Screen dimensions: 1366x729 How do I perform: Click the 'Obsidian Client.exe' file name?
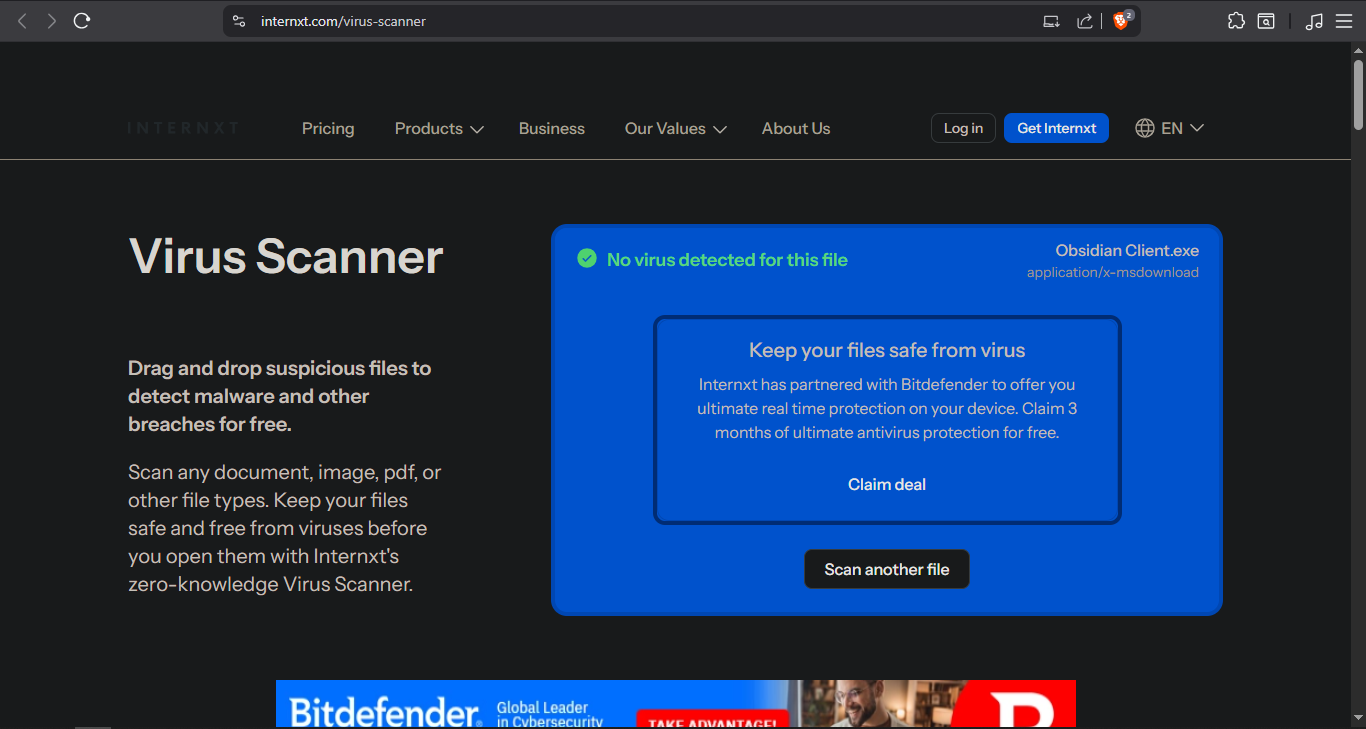(1127, 251)
